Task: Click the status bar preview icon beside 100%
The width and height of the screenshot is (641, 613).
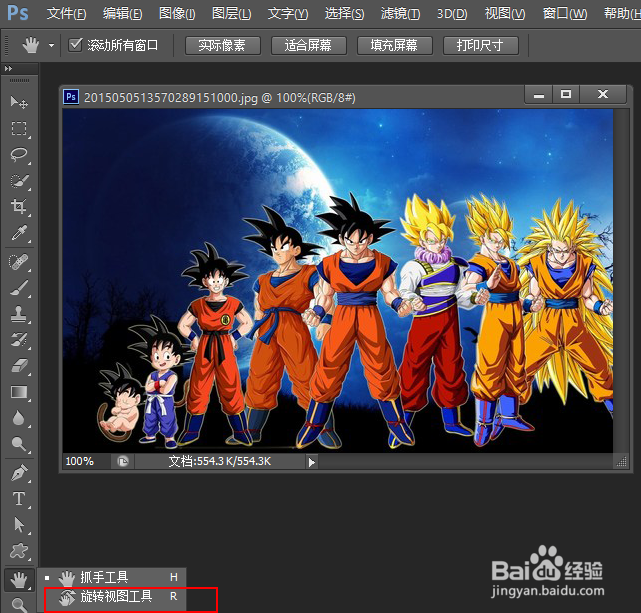Action: (x=123, y=461)
